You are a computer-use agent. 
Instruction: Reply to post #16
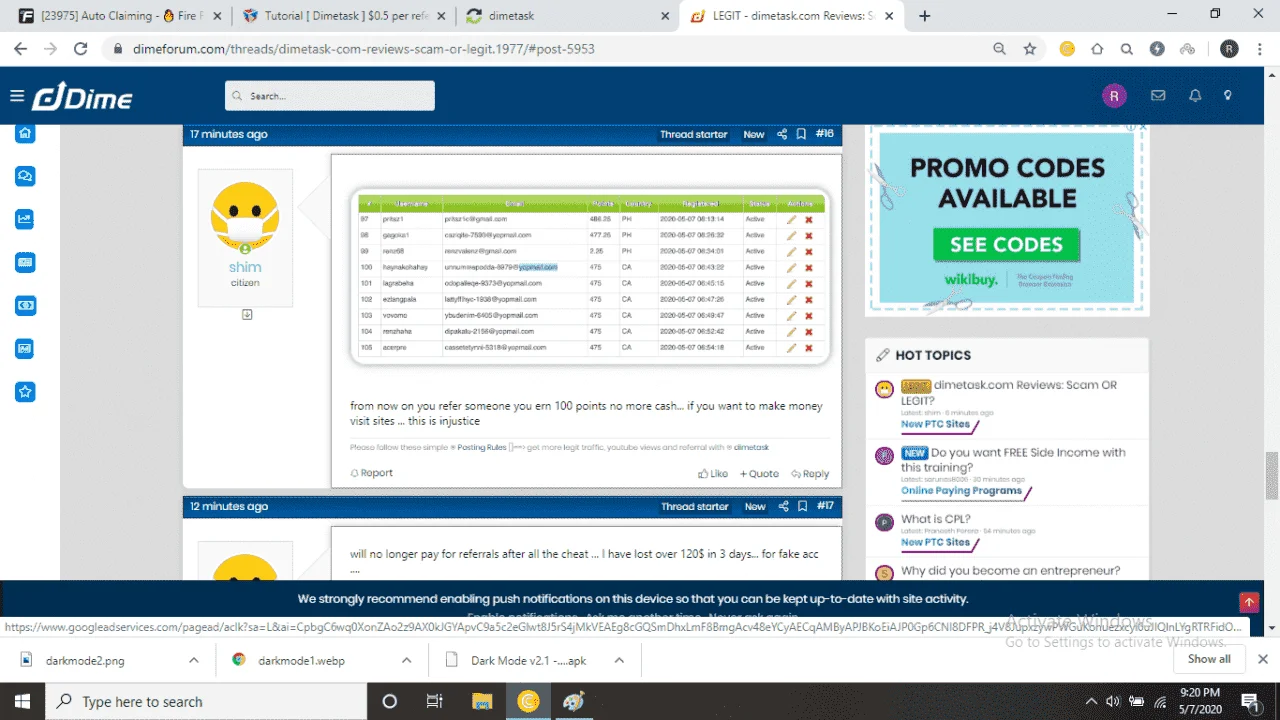tap(810, 474)
